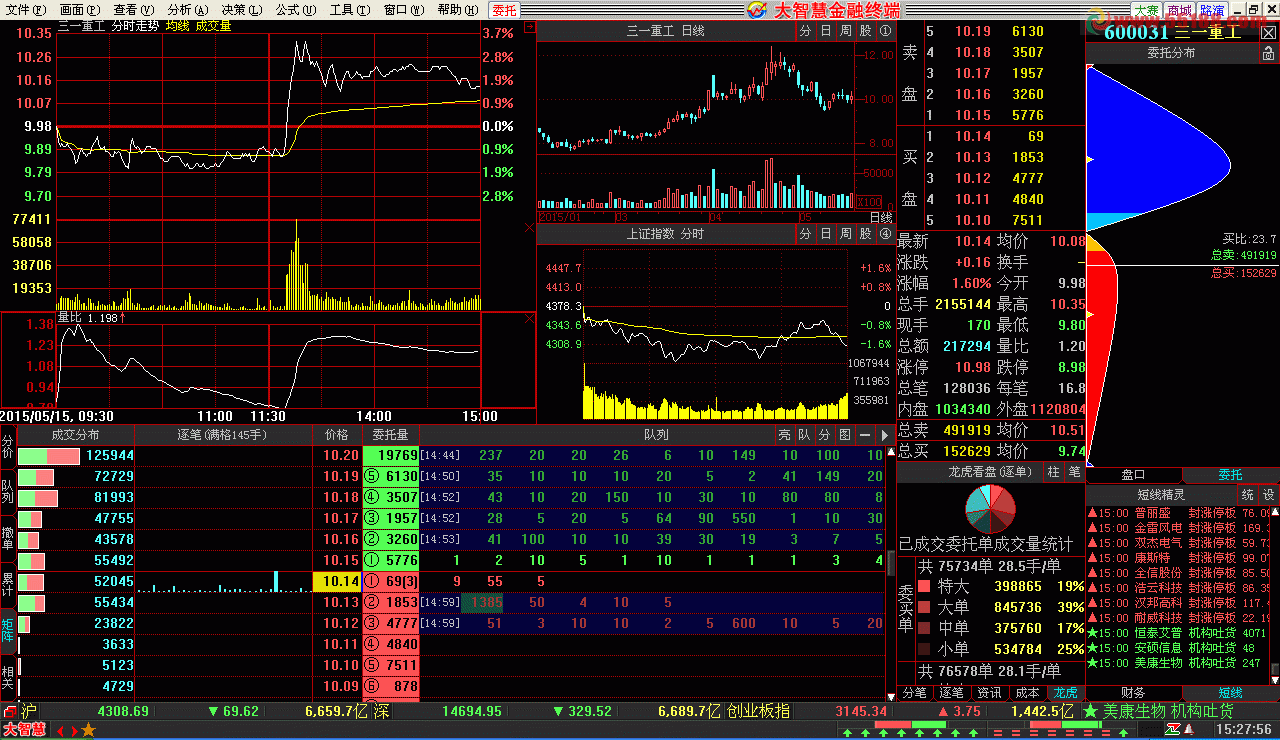Click the 商城 button at top right
Screen dimensions: 1280x740
point(1179,10)
